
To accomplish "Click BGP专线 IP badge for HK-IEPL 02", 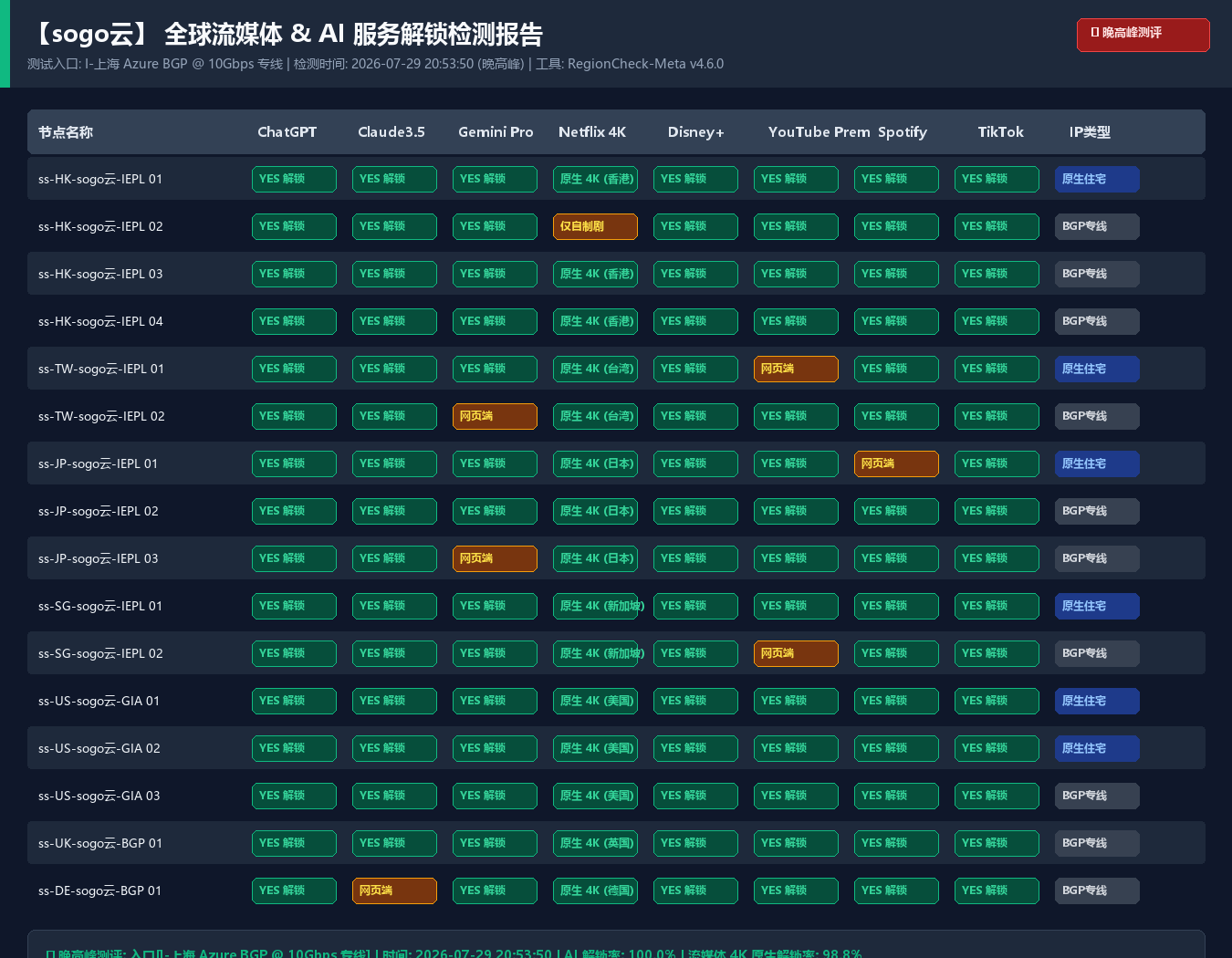I will click(x=1097, y=226).
